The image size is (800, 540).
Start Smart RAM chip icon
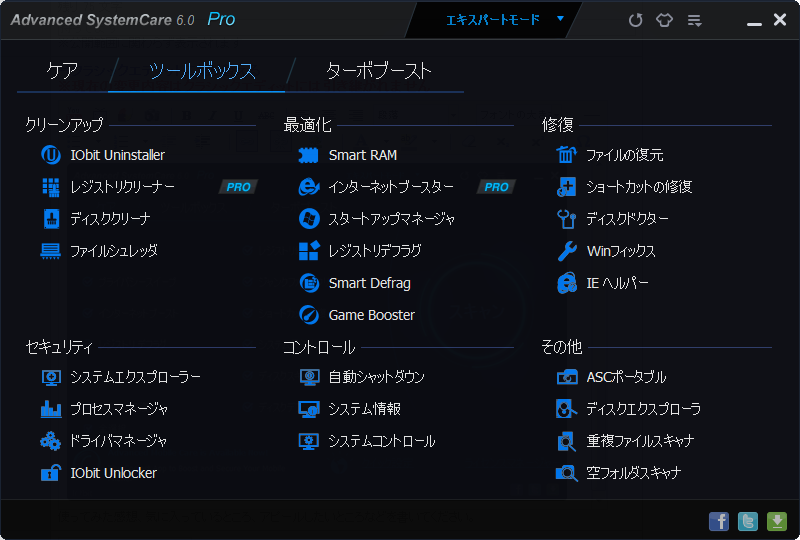[x=308, y=155]
